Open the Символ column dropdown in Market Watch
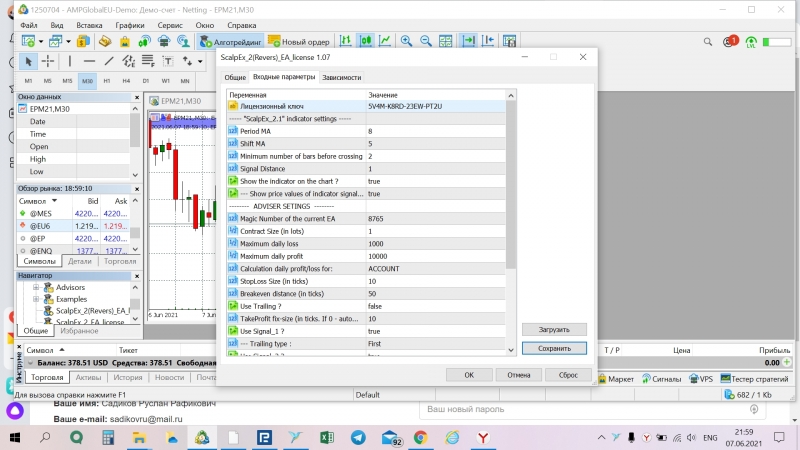 (54, 201)
